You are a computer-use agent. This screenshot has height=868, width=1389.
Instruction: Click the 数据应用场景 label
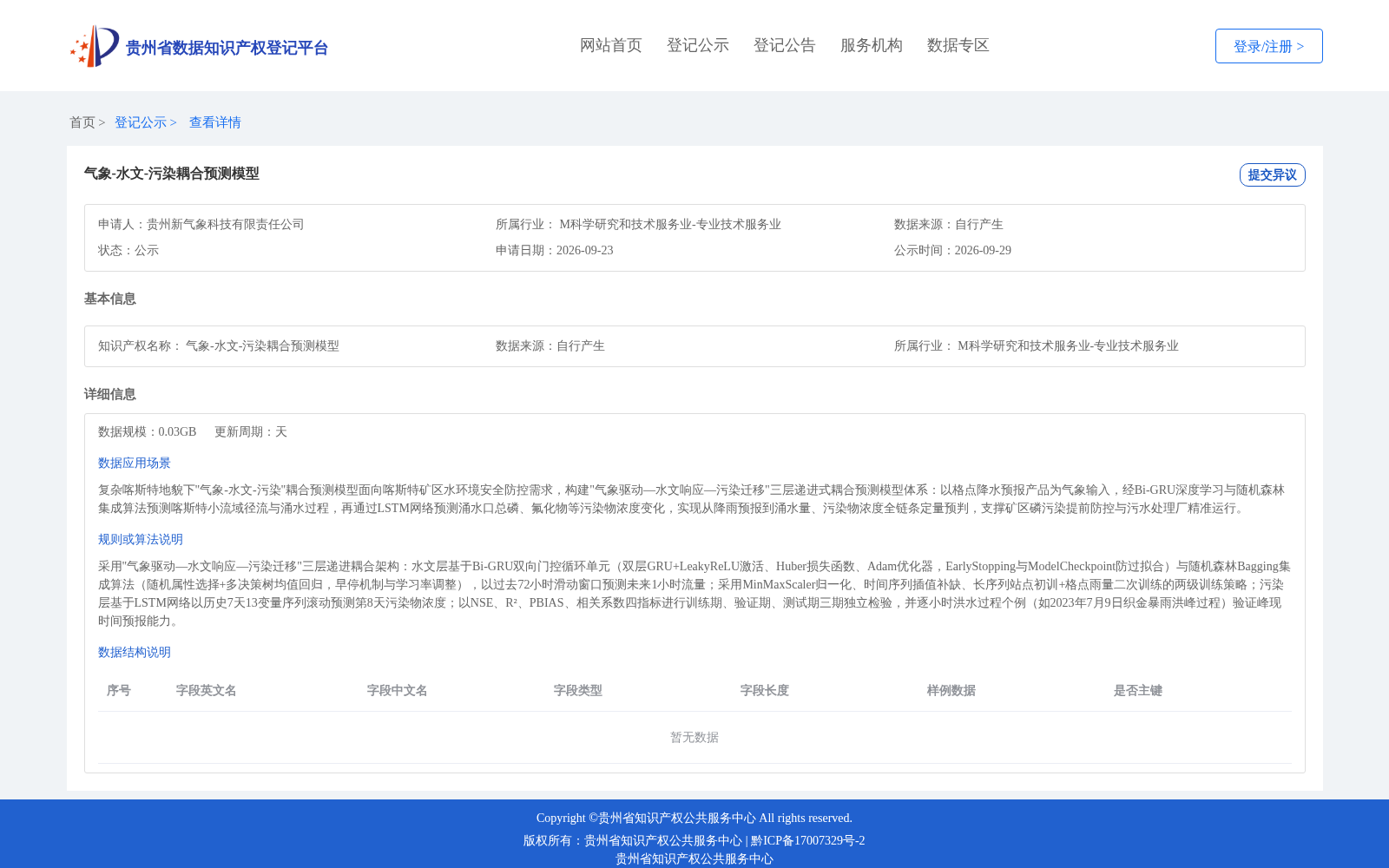point(135,463)
